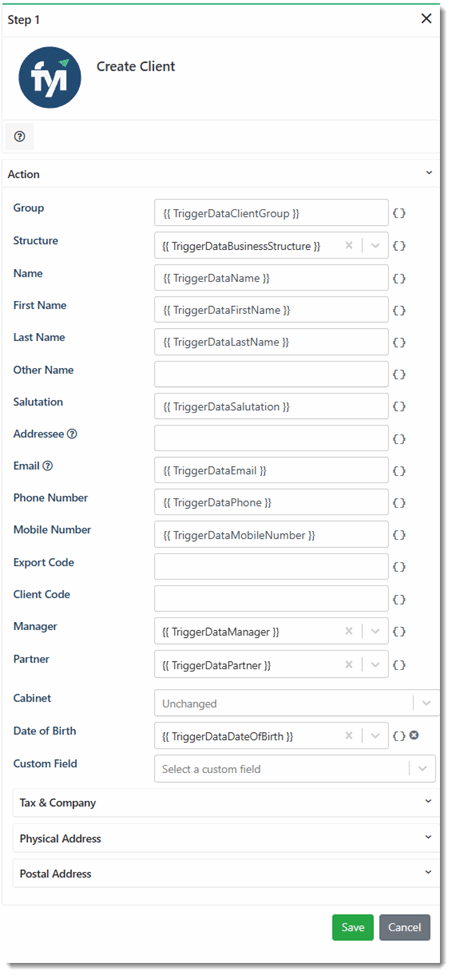452x976 pixels.
Task: Open the Custom Field dropdown
Action: (x=294, y=769)
